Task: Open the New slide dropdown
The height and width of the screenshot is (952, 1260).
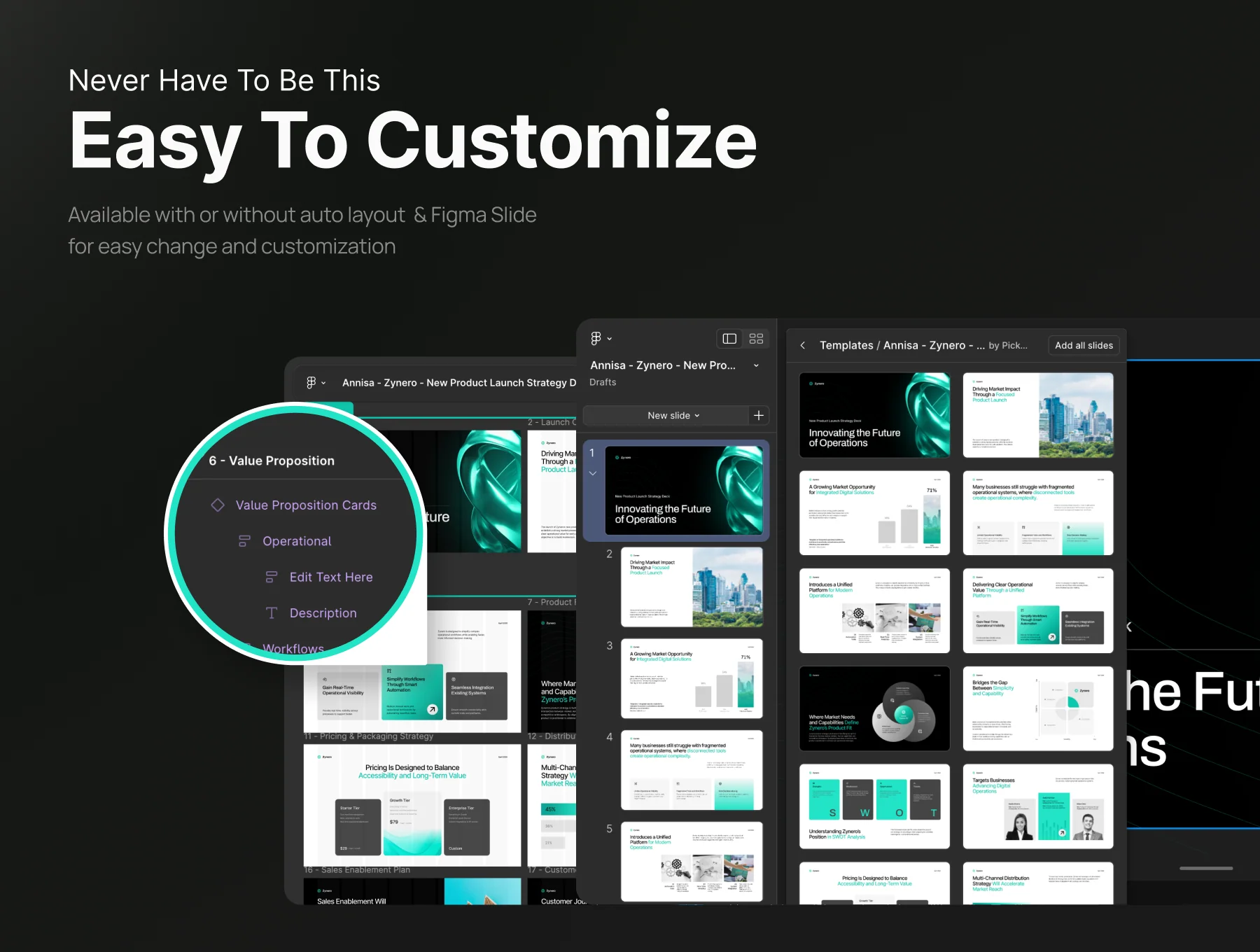Action: (673, 416)
